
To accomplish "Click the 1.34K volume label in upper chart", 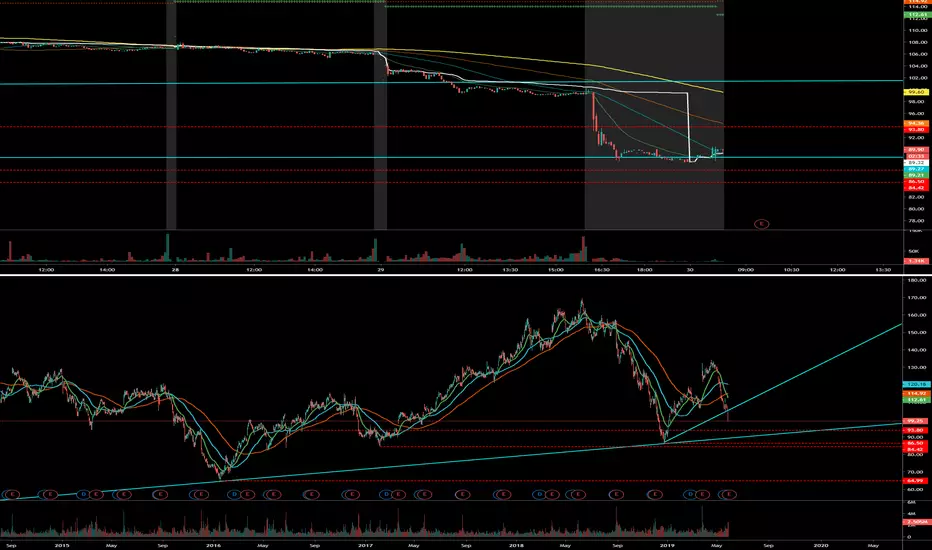I will click(915, 261).
